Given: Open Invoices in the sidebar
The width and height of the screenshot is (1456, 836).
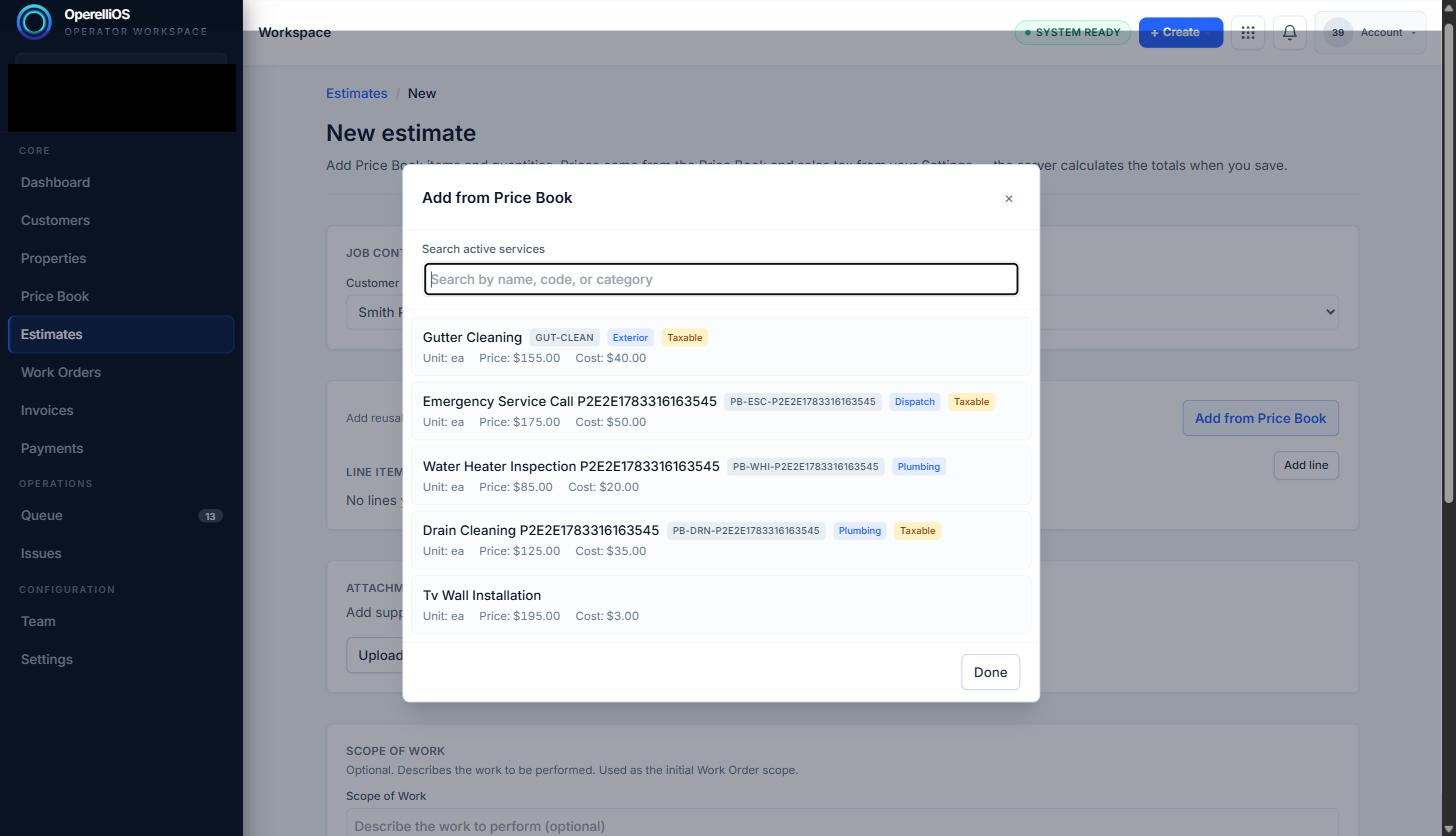Looking at the screenshot, I should (x=121, y=410).
